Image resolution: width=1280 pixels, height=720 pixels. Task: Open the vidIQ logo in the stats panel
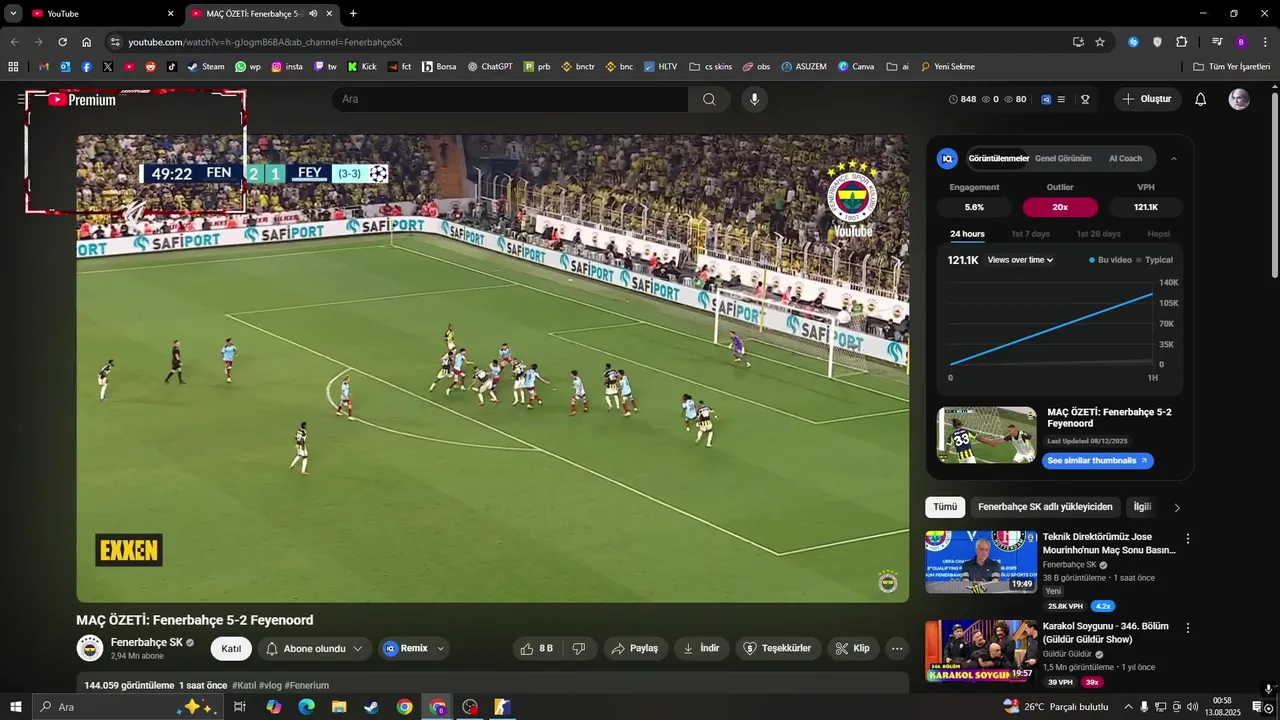click(947, 158)
